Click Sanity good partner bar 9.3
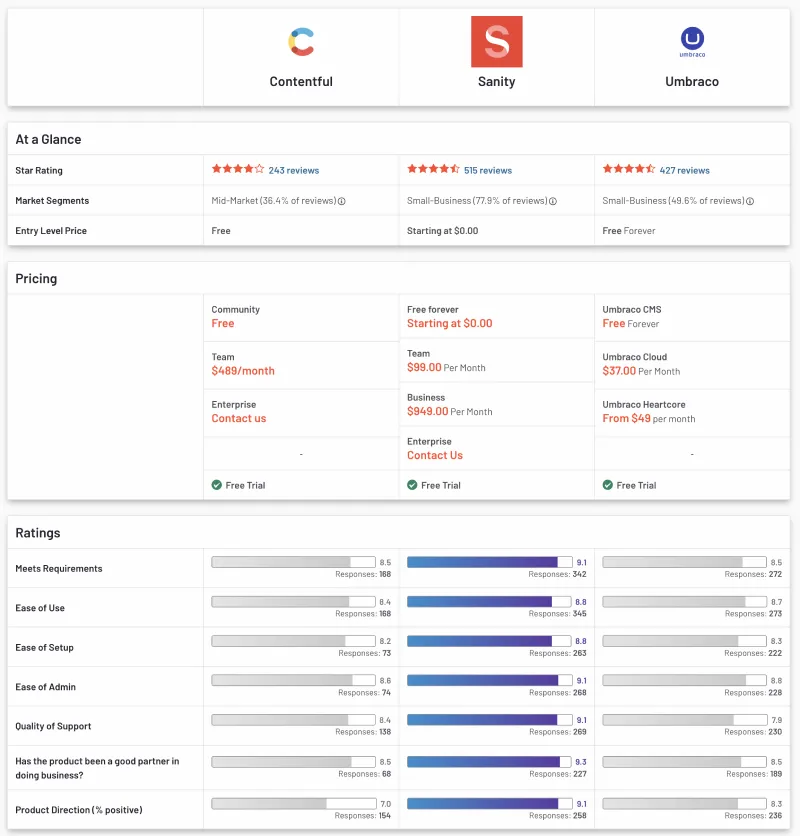The width and height of the screenshot is (800, 836). [490, 762]
